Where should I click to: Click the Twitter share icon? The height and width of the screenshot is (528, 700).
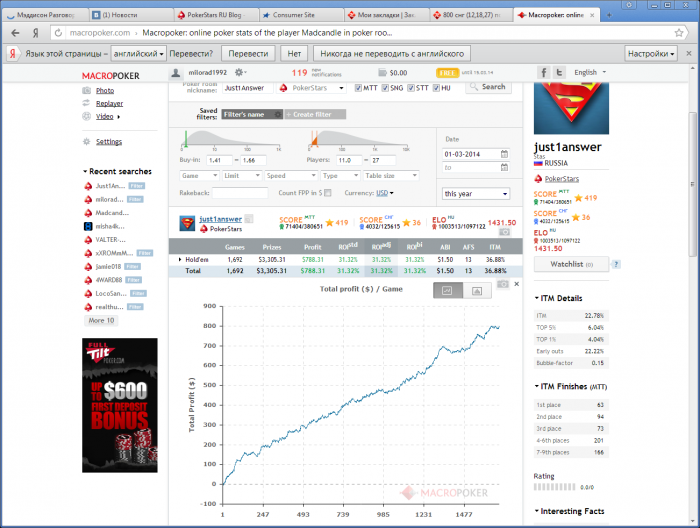click(559, 72)
